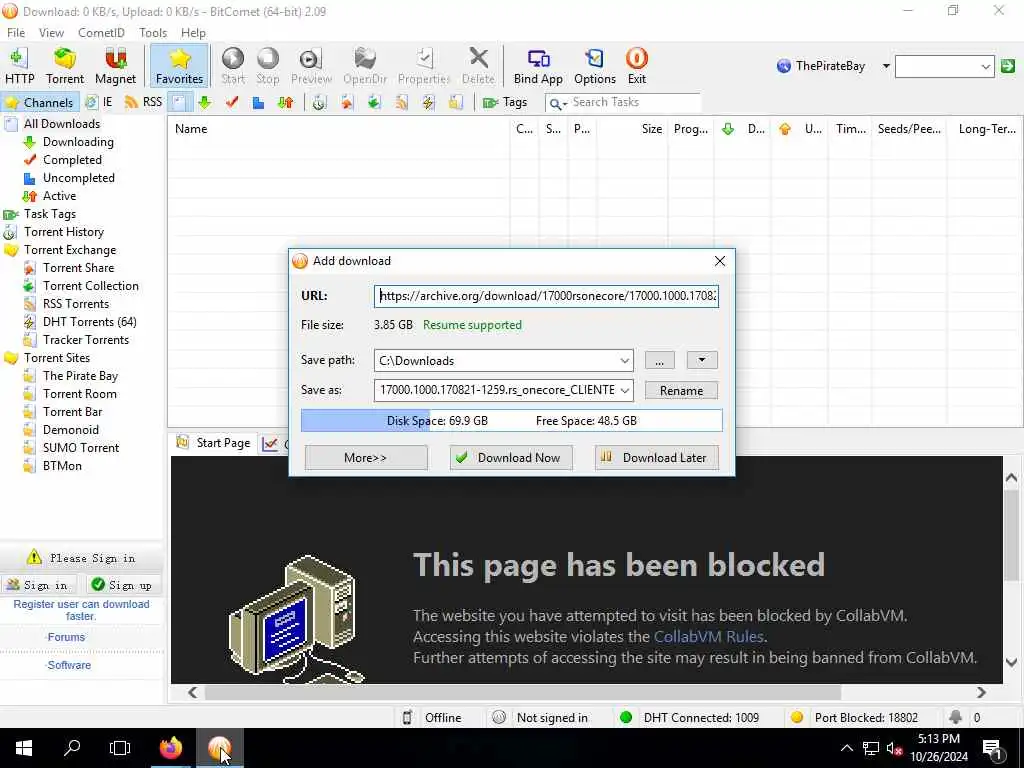The width and height of the screenshot is (1024, 768).
Task: Open Firefox from the Windows taskbar
Action: [171, 748]
